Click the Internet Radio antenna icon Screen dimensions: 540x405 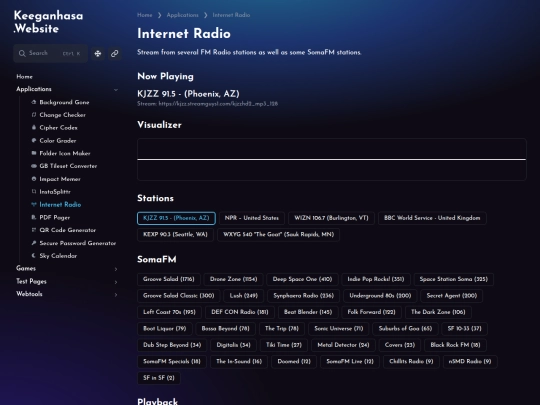click(34, 204)
